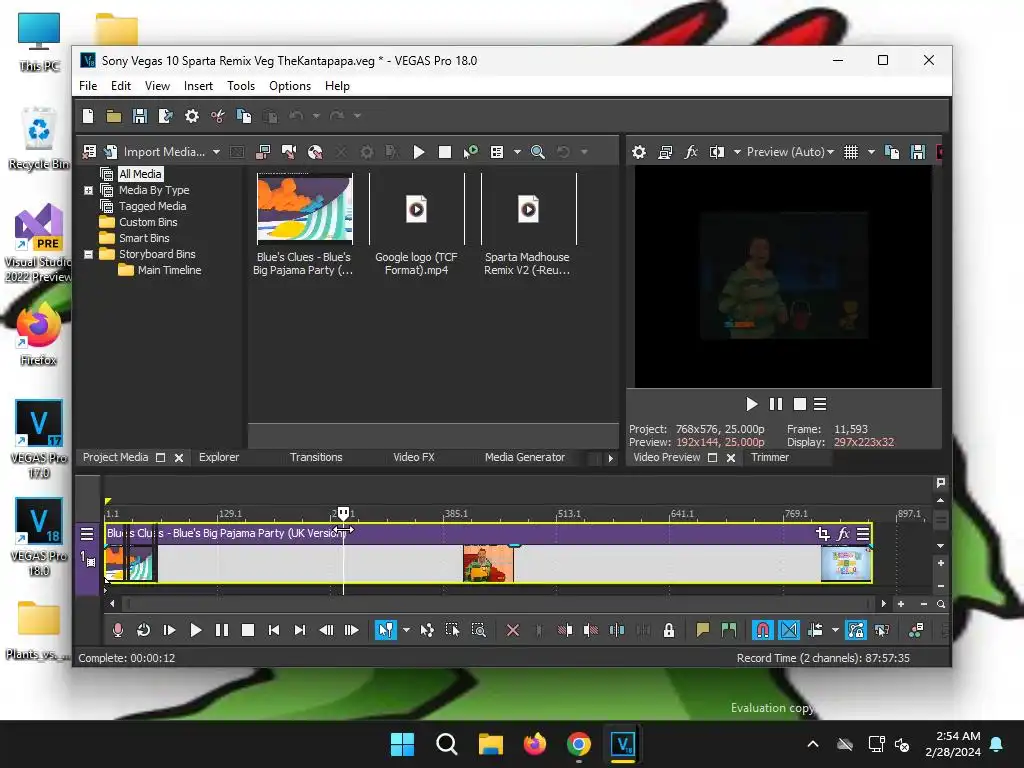
Task: Open Project Video Properties in preview panel
Action: click(639, 152)
